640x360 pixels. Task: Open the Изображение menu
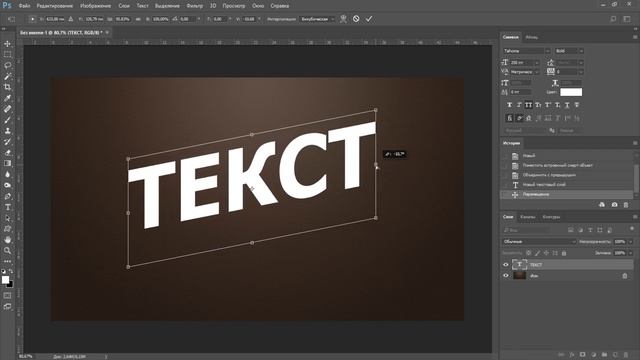point(96,6)
